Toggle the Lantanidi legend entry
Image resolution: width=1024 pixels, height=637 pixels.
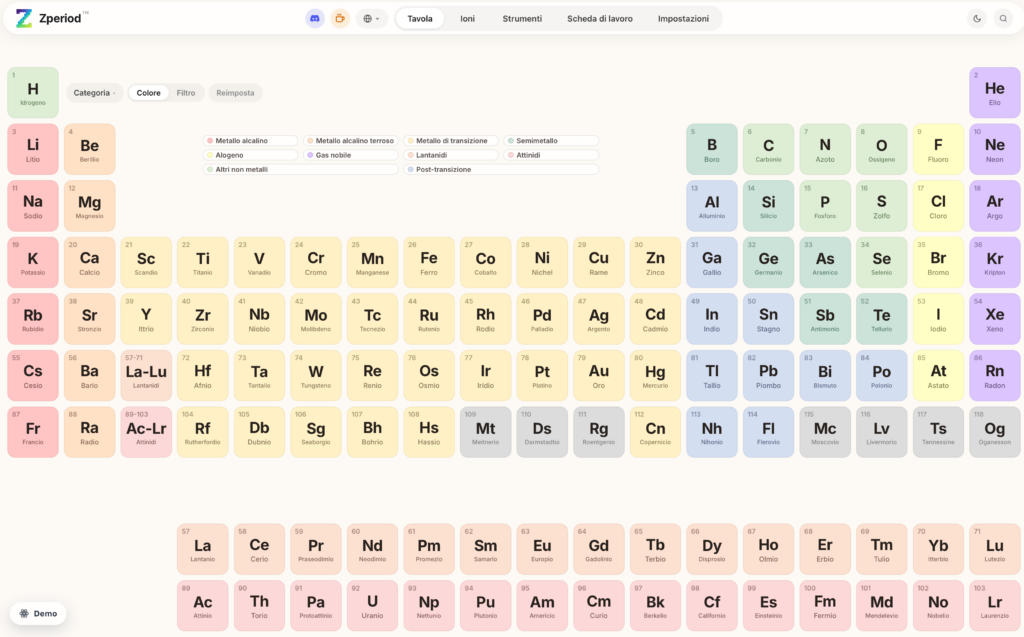click(x=451, y=155)
